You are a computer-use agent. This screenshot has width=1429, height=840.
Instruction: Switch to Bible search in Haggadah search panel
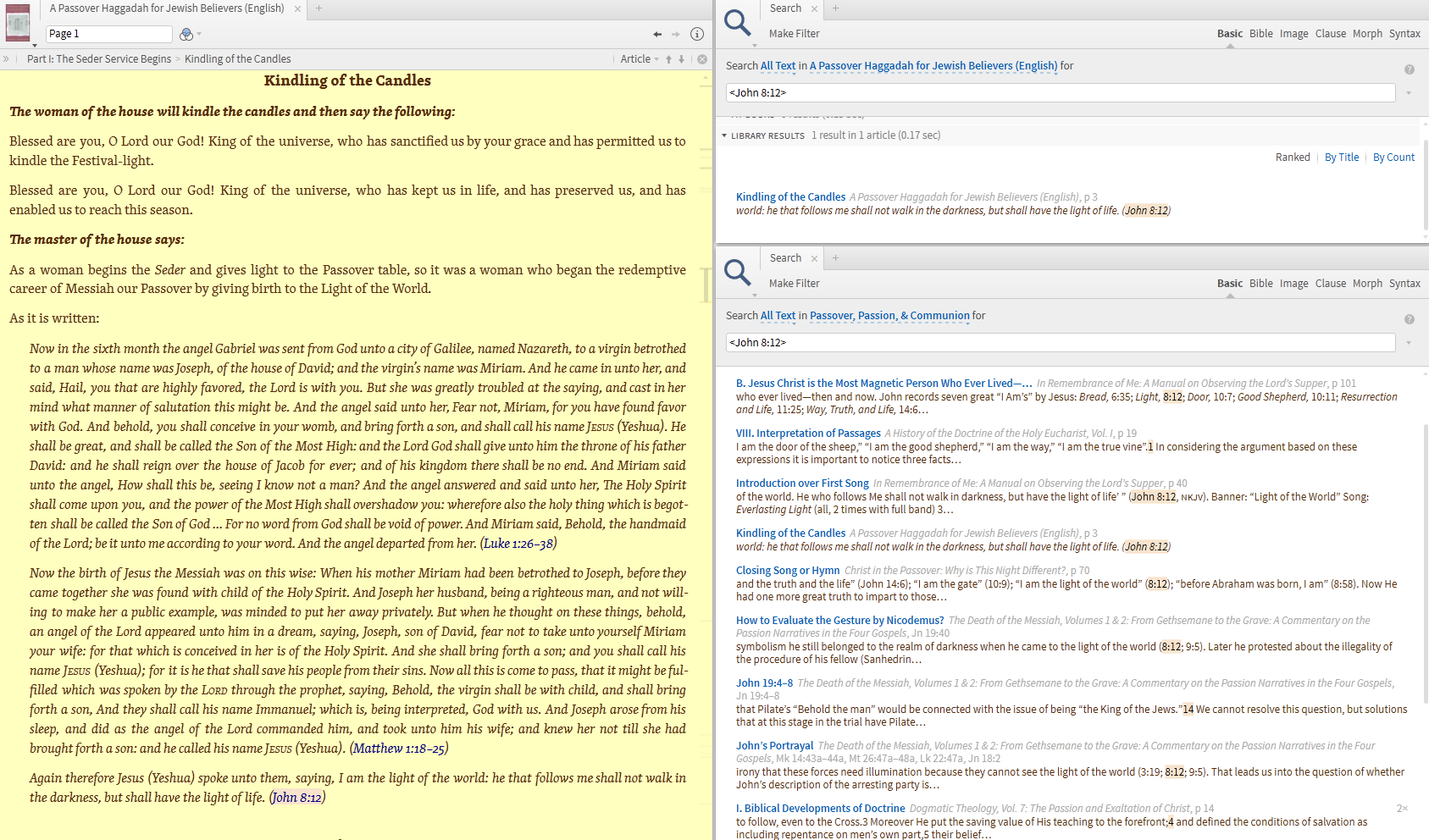[x=1260, y=34]
